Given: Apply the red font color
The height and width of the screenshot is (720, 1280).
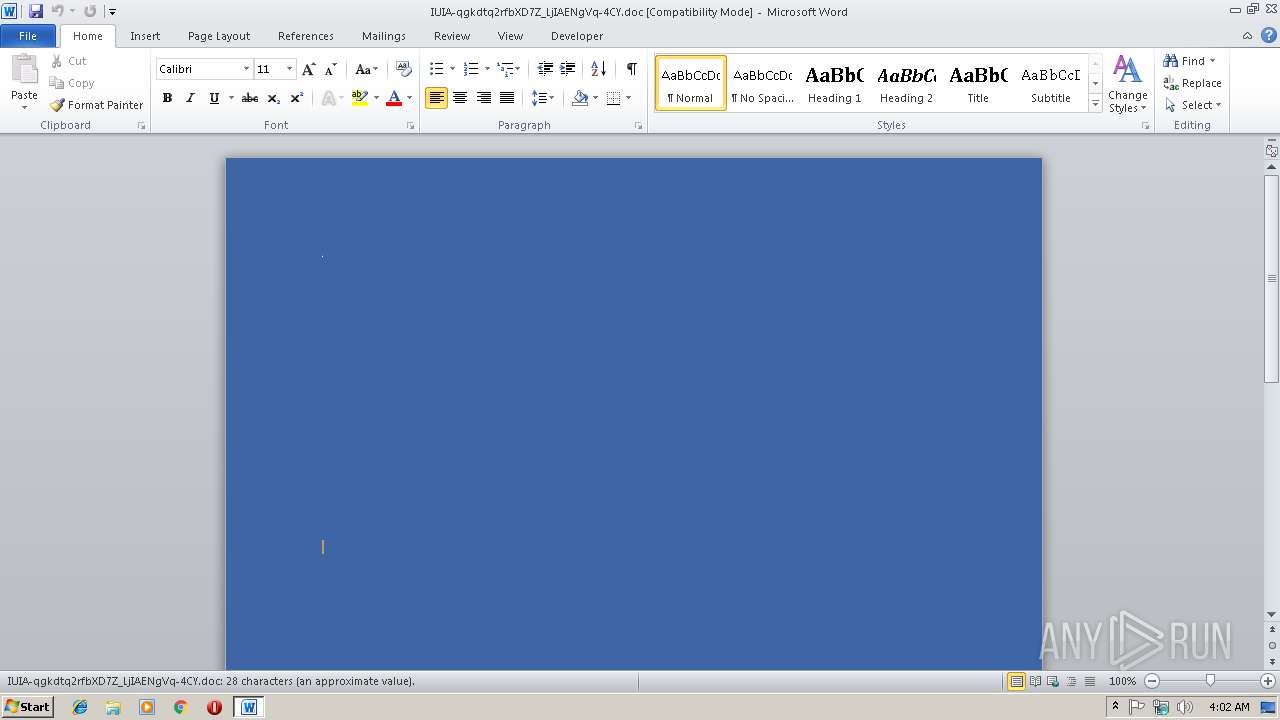Looking at the screenshot, I should tap(394, 98).
